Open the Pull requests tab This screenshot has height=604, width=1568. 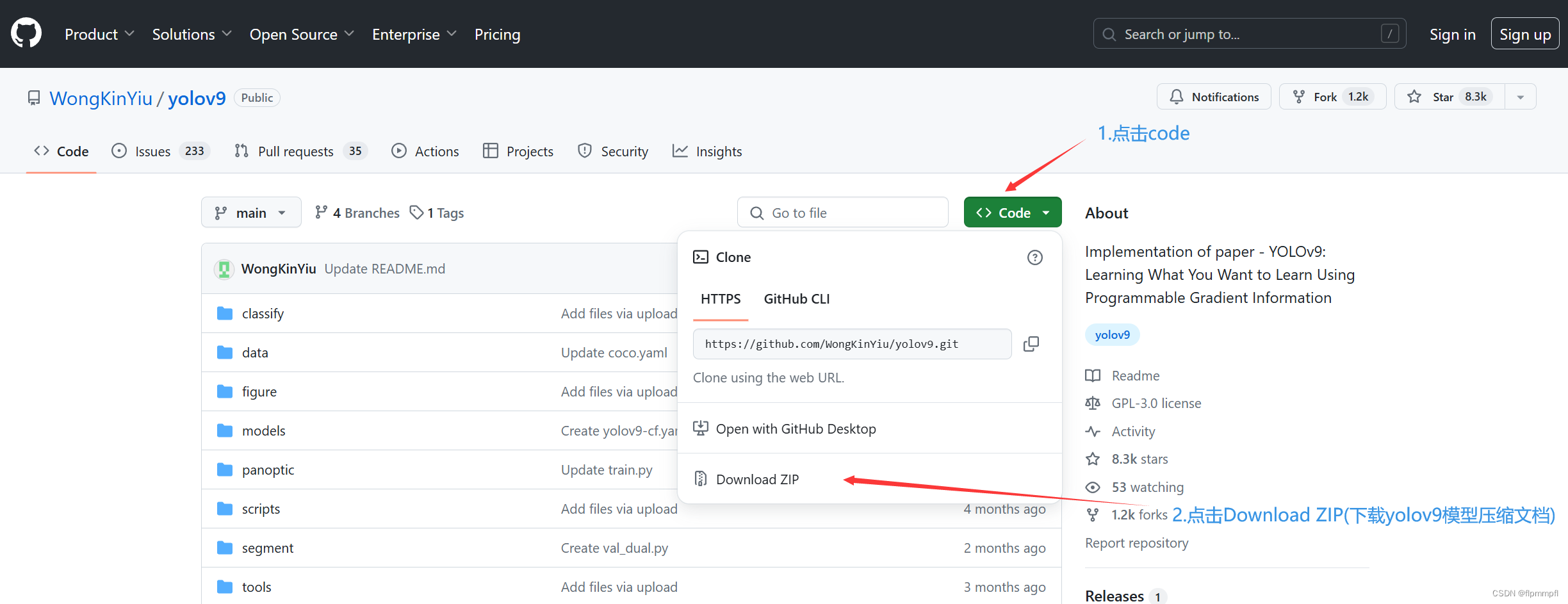tap(300, 151)
